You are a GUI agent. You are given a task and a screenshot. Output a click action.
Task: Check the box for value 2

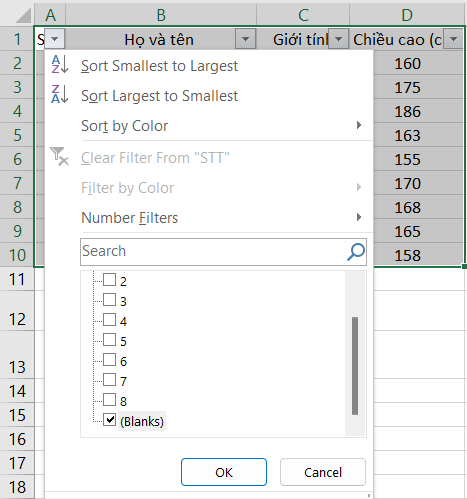tap(110, 280)
